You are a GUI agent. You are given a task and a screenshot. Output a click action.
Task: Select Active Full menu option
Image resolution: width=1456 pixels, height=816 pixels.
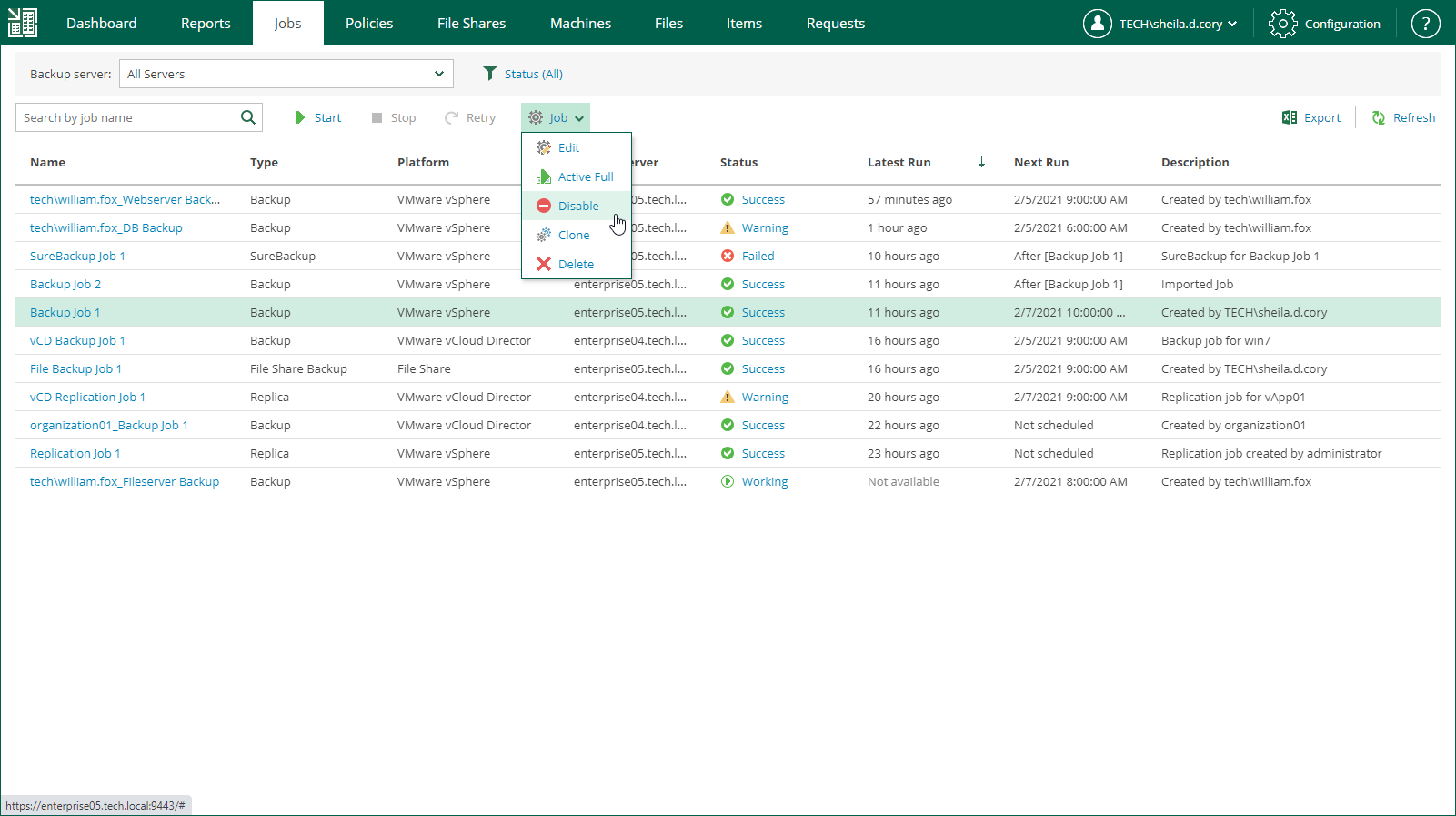tap(585, 176)
